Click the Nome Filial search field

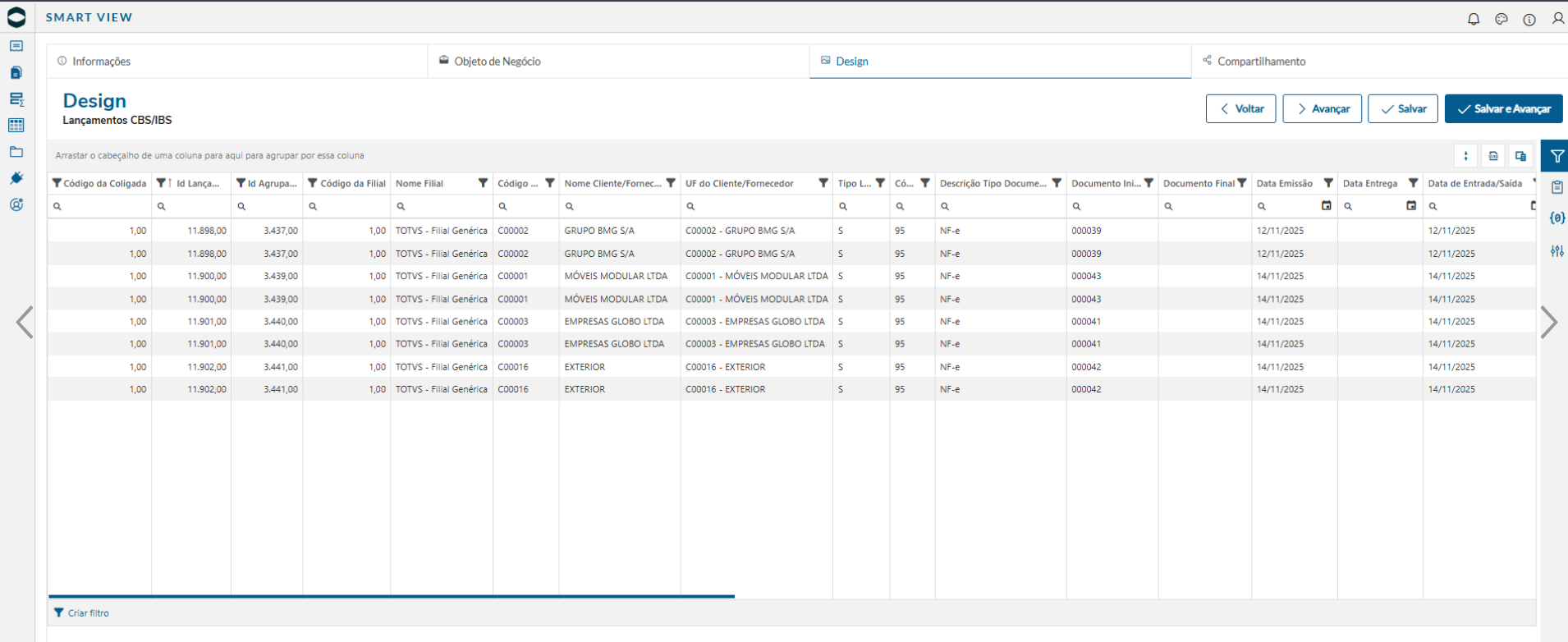pyautogui.click(x=442, y=206)
